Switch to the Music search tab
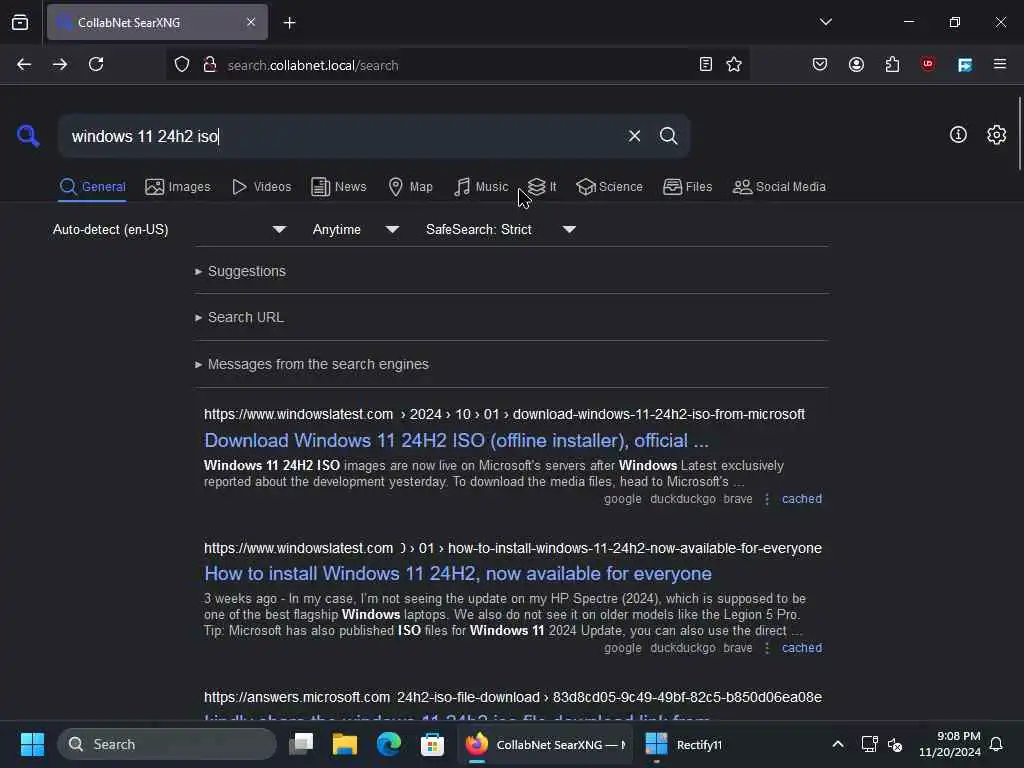 coord(481,187)
